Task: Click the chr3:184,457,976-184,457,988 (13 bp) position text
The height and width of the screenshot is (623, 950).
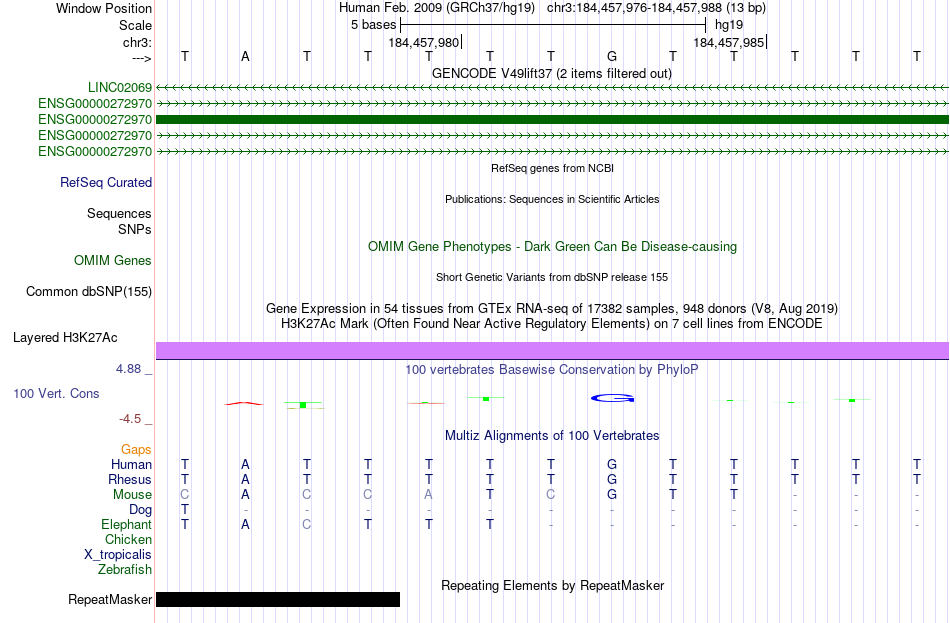Action: [x=656, y=8]
